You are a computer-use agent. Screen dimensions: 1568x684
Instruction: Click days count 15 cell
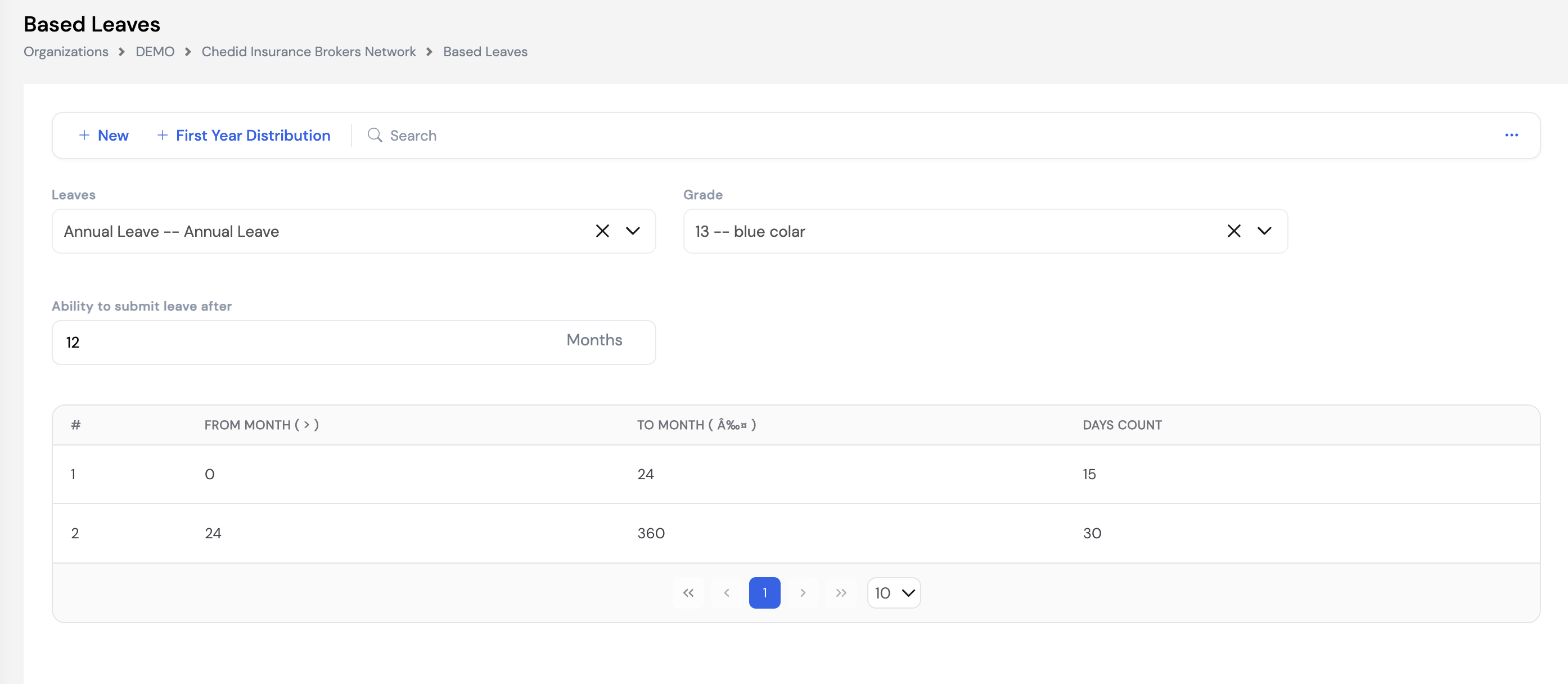pyautogui.click(x=1089, y=474)
